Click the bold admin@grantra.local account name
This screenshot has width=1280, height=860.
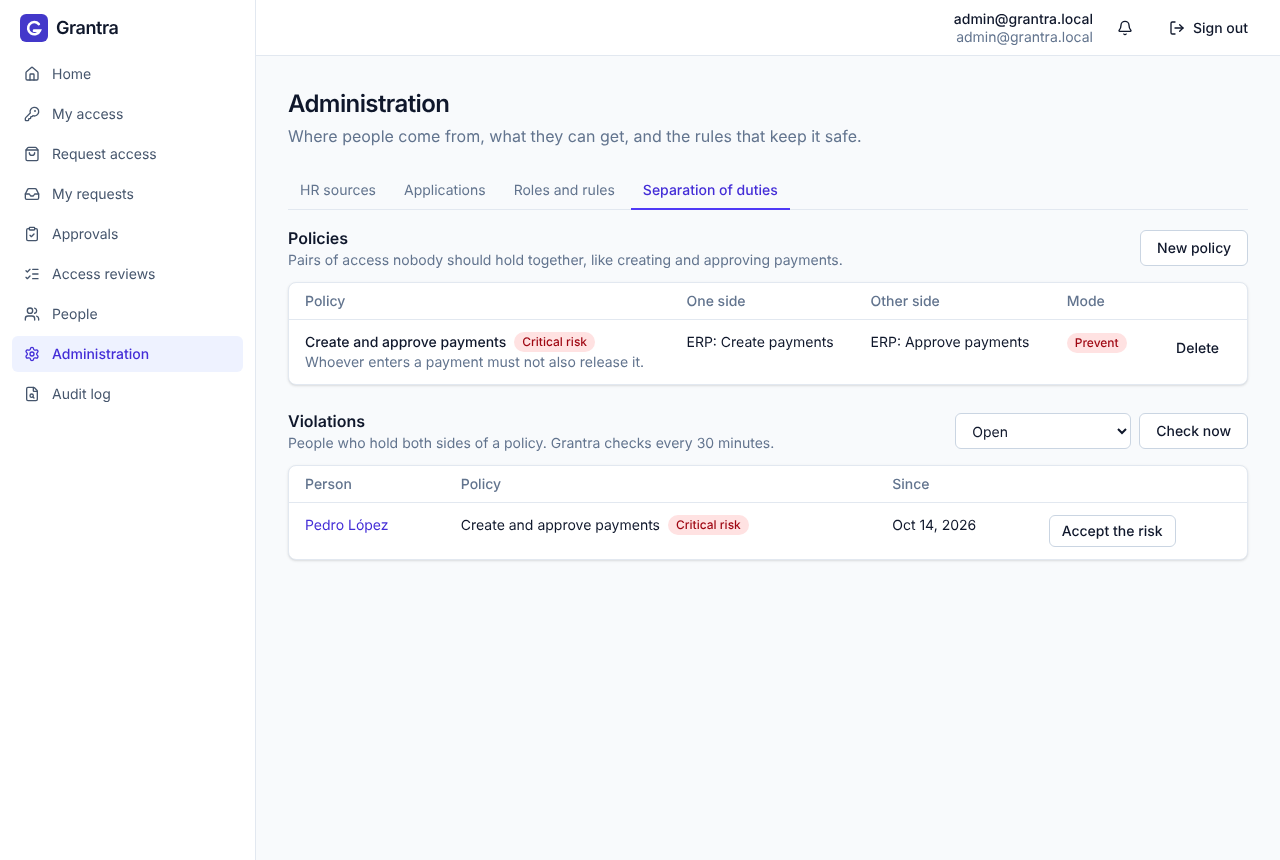1023,19
